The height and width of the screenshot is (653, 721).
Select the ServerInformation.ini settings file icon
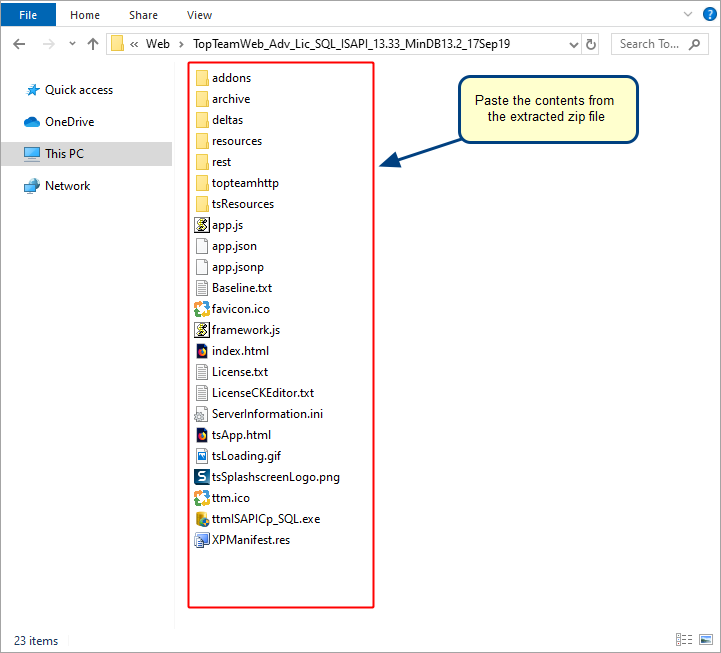click(x=201, y=414)
